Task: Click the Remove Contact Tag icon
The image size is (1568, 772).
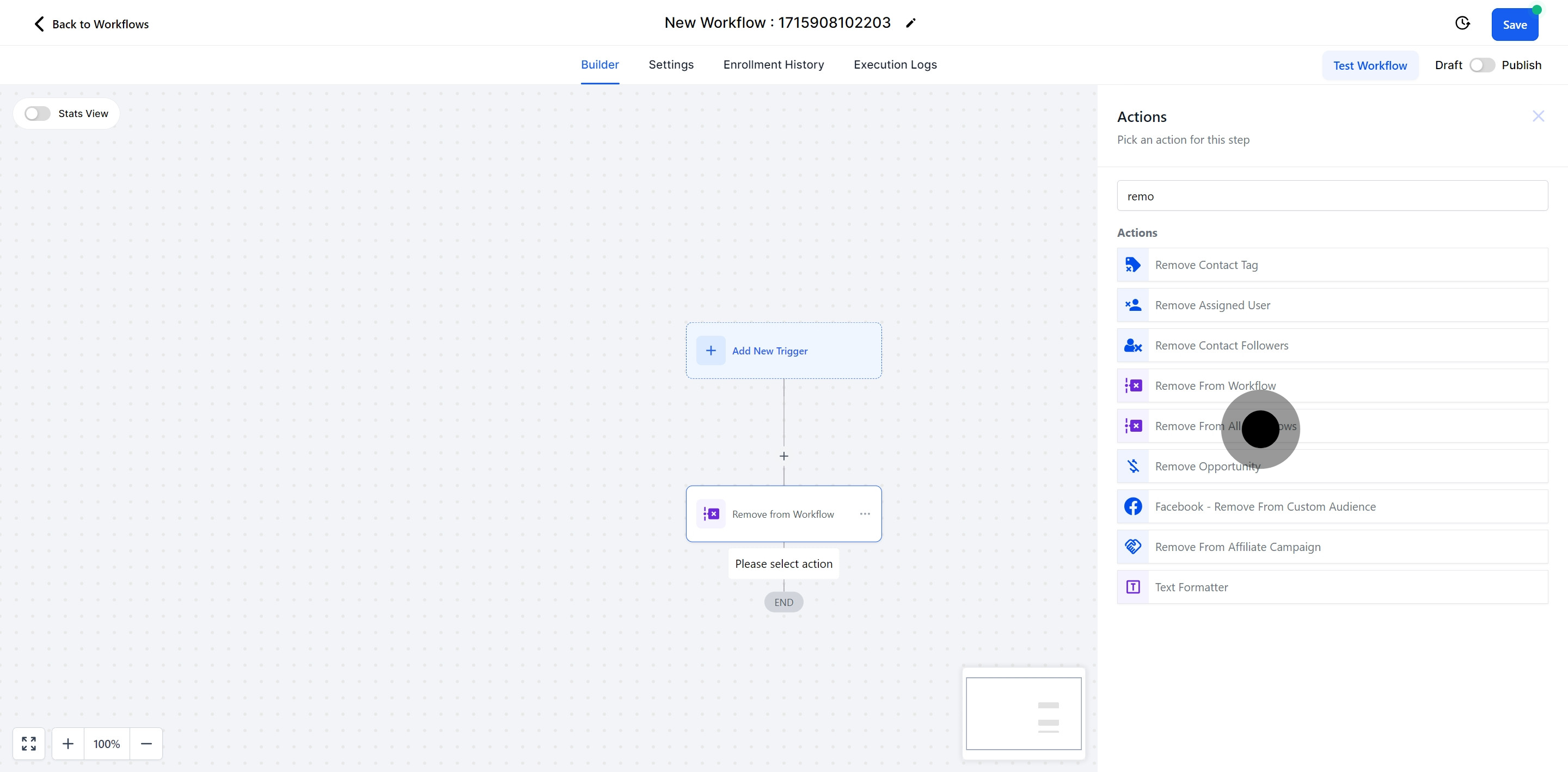Action: pyautogui.click(x=1133, y=265)
